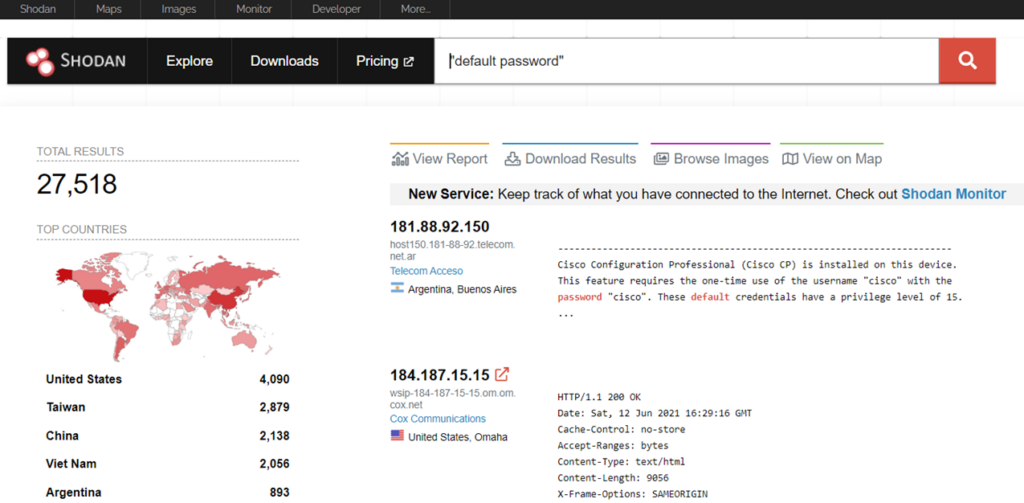Click the Viet Nam count 2,056

click(x=274, y=464)
